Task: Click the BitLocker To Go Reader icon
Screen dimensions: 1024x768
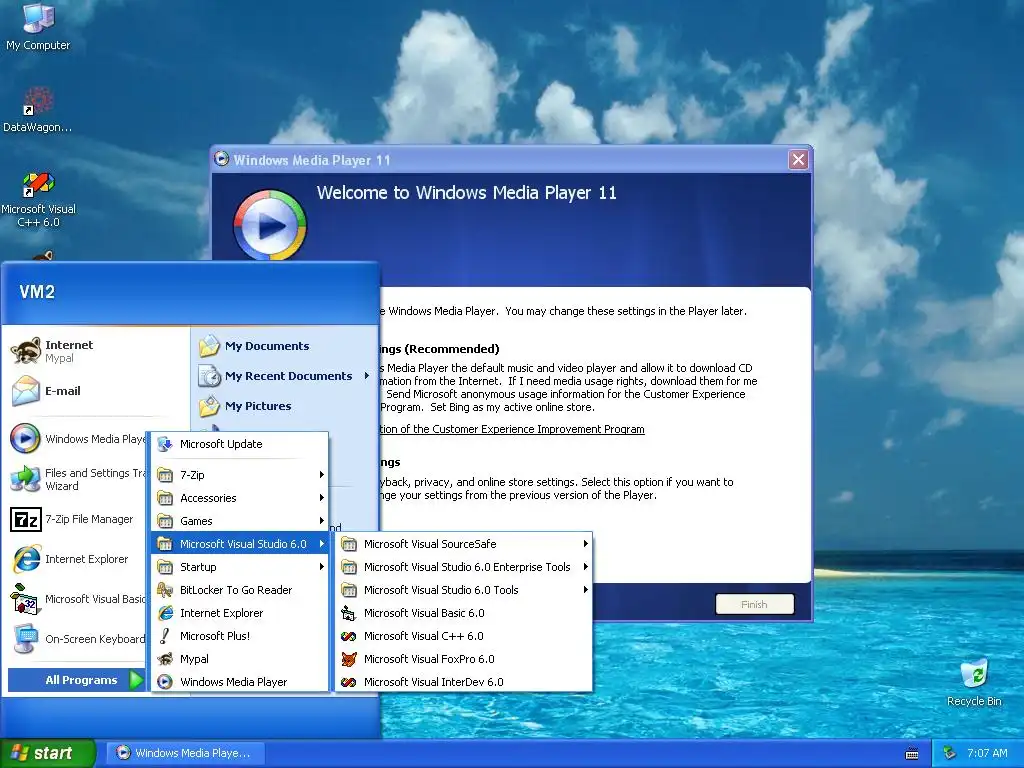Action: (165, 590)
